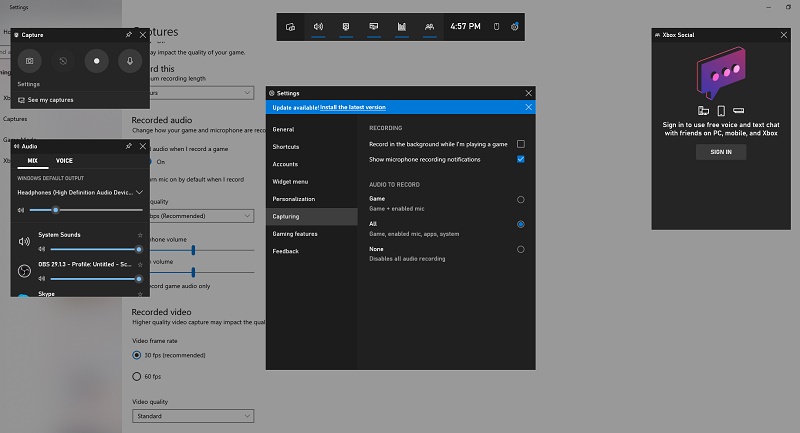The height and width of the screenshot is (433, 800).
Task: Click the mouse click-through icon in Game Bar
Action: click(x=496, y=27)
